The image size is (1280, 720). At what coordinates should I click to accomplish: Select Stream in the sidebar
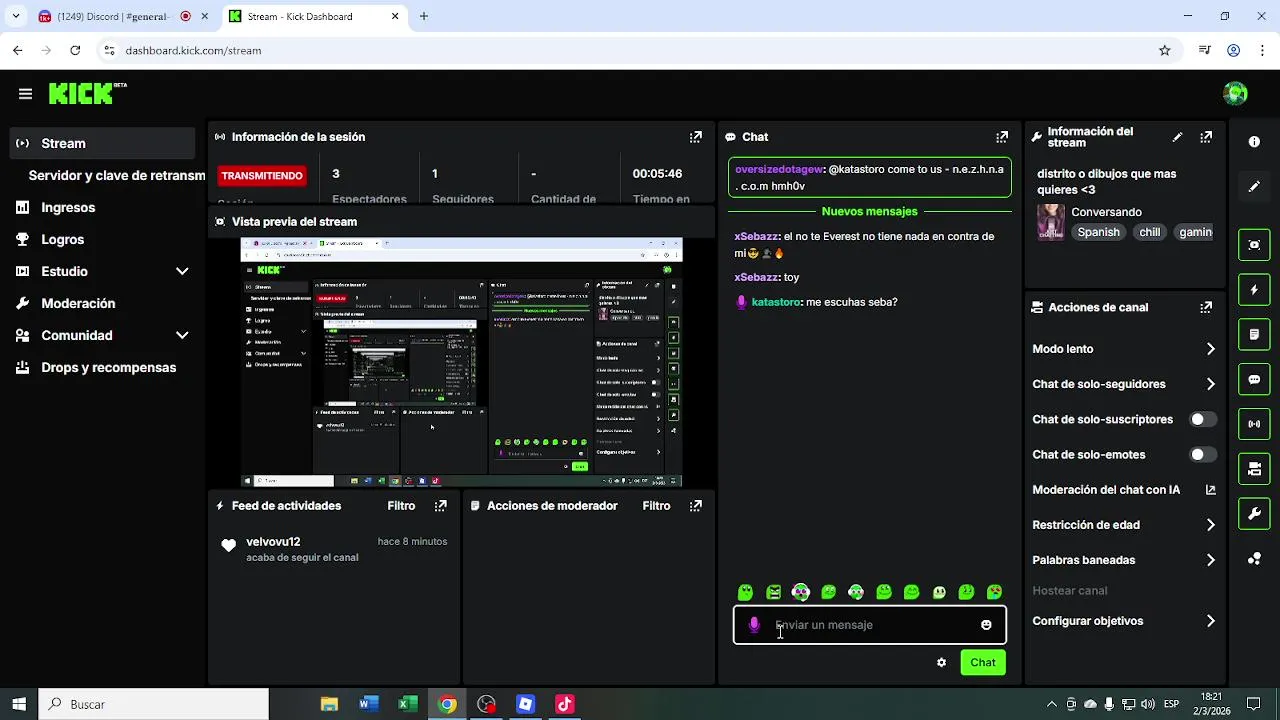[x=104, y=143]
